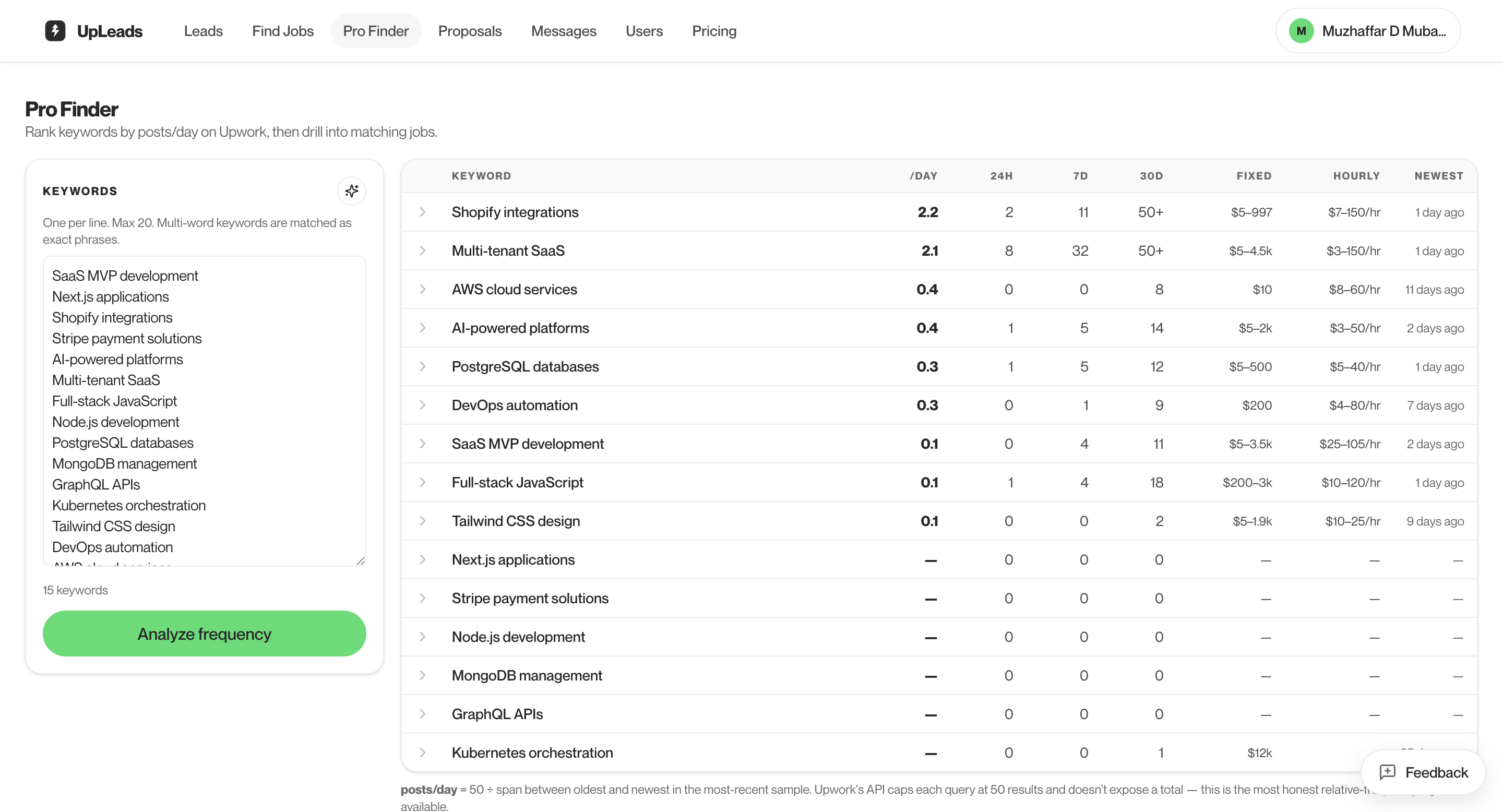Click 'Tailwind CSS design' in results table
1503x812 pixels.
click(516, 521)
